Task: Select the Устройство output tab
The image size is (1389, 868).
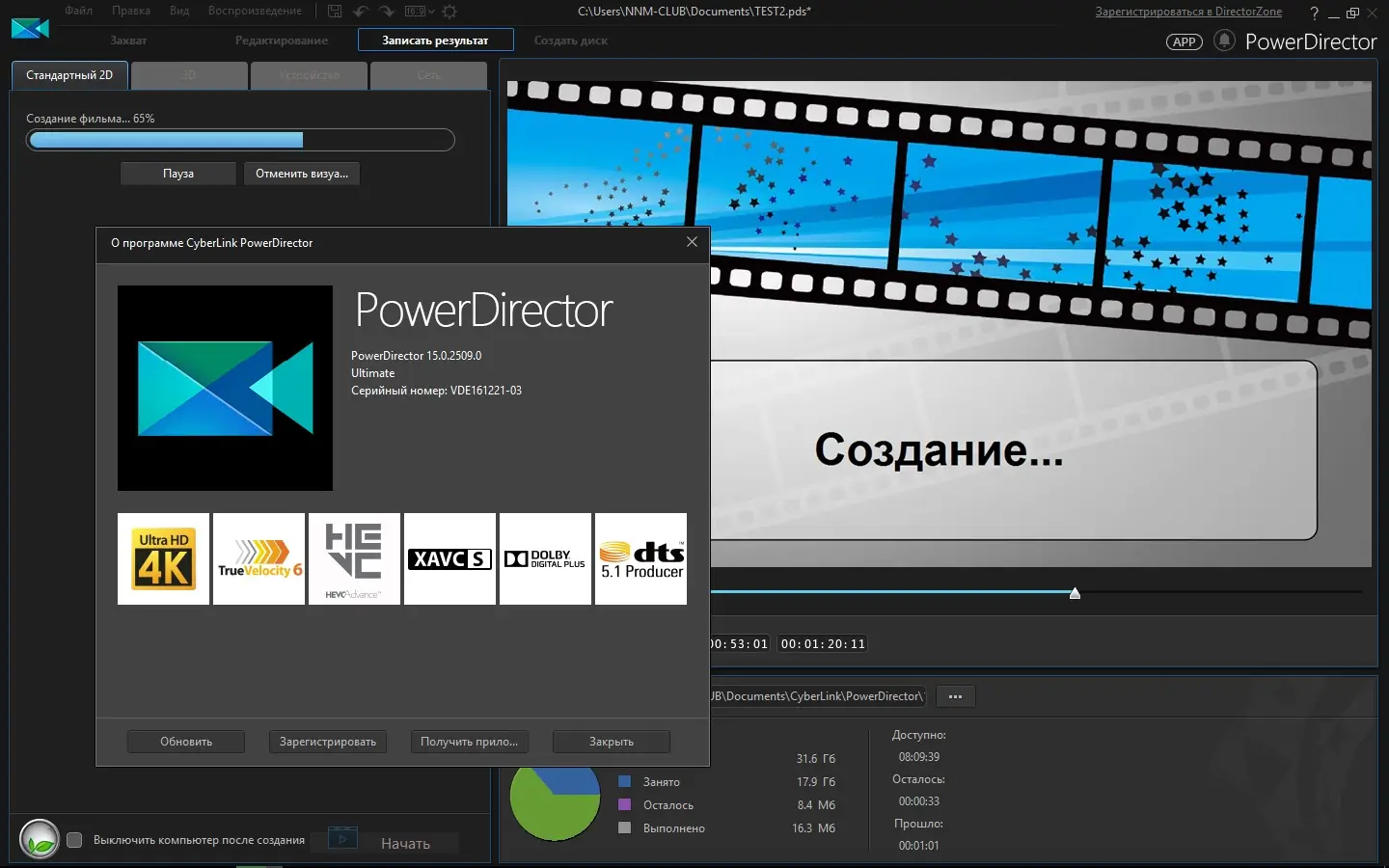Action: coord(309,75)
